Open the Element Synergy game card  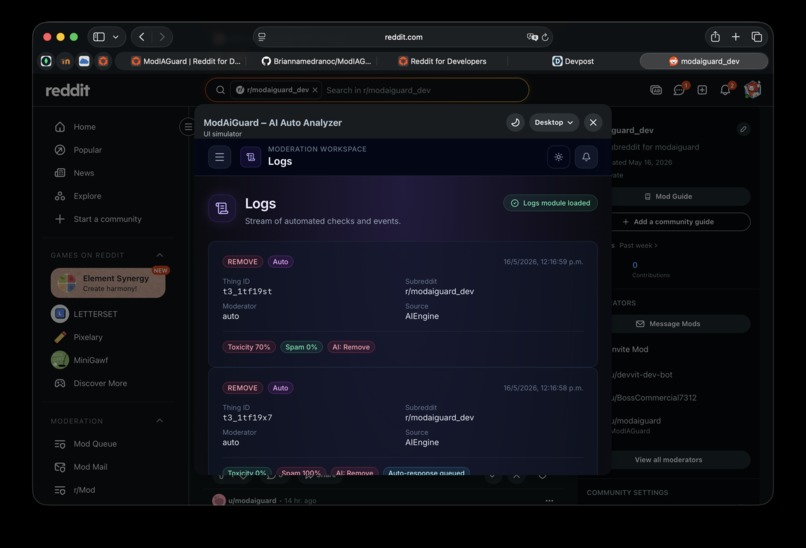click(108, 283)
